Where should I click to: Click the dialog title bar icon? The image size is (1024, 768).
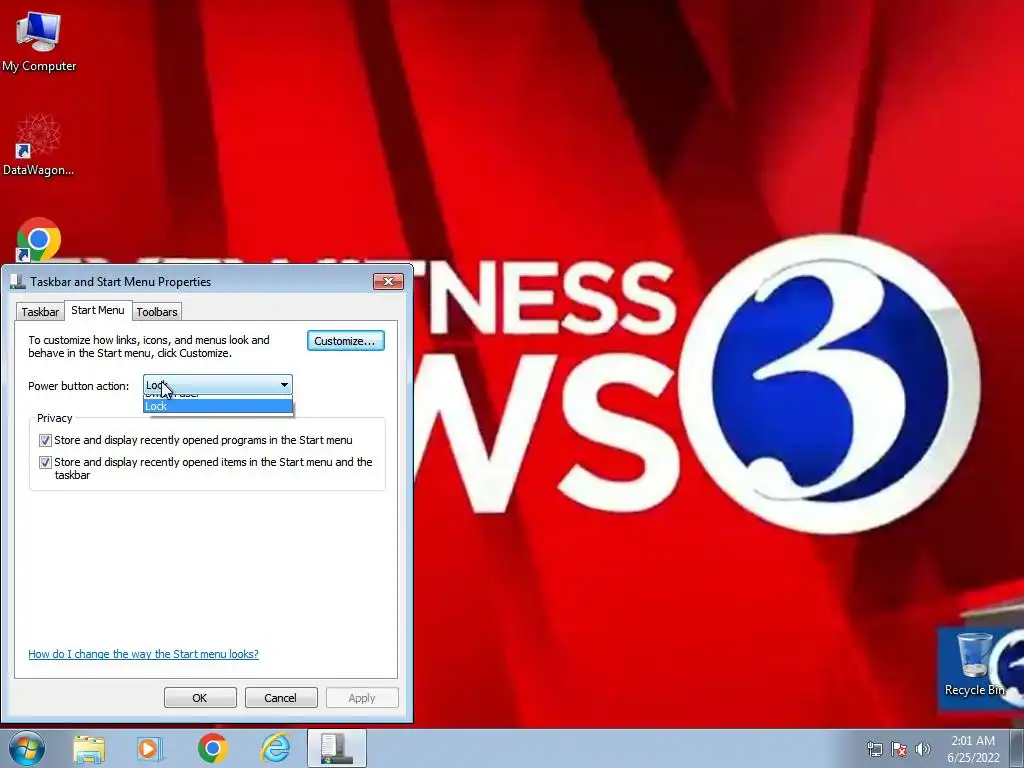(18, 281)
